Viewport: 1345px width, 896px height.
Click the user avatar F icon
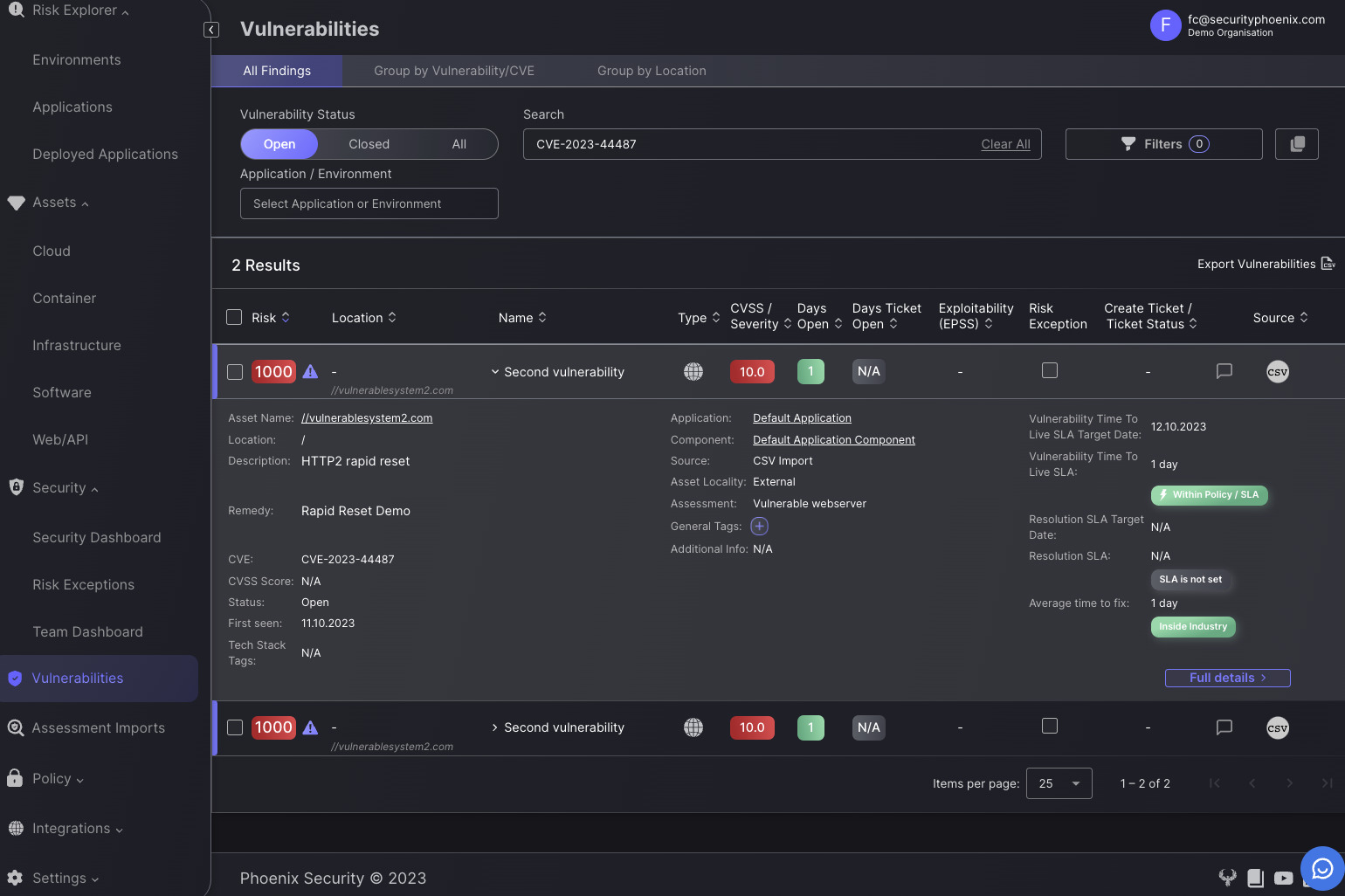(x=1165, y=25)
